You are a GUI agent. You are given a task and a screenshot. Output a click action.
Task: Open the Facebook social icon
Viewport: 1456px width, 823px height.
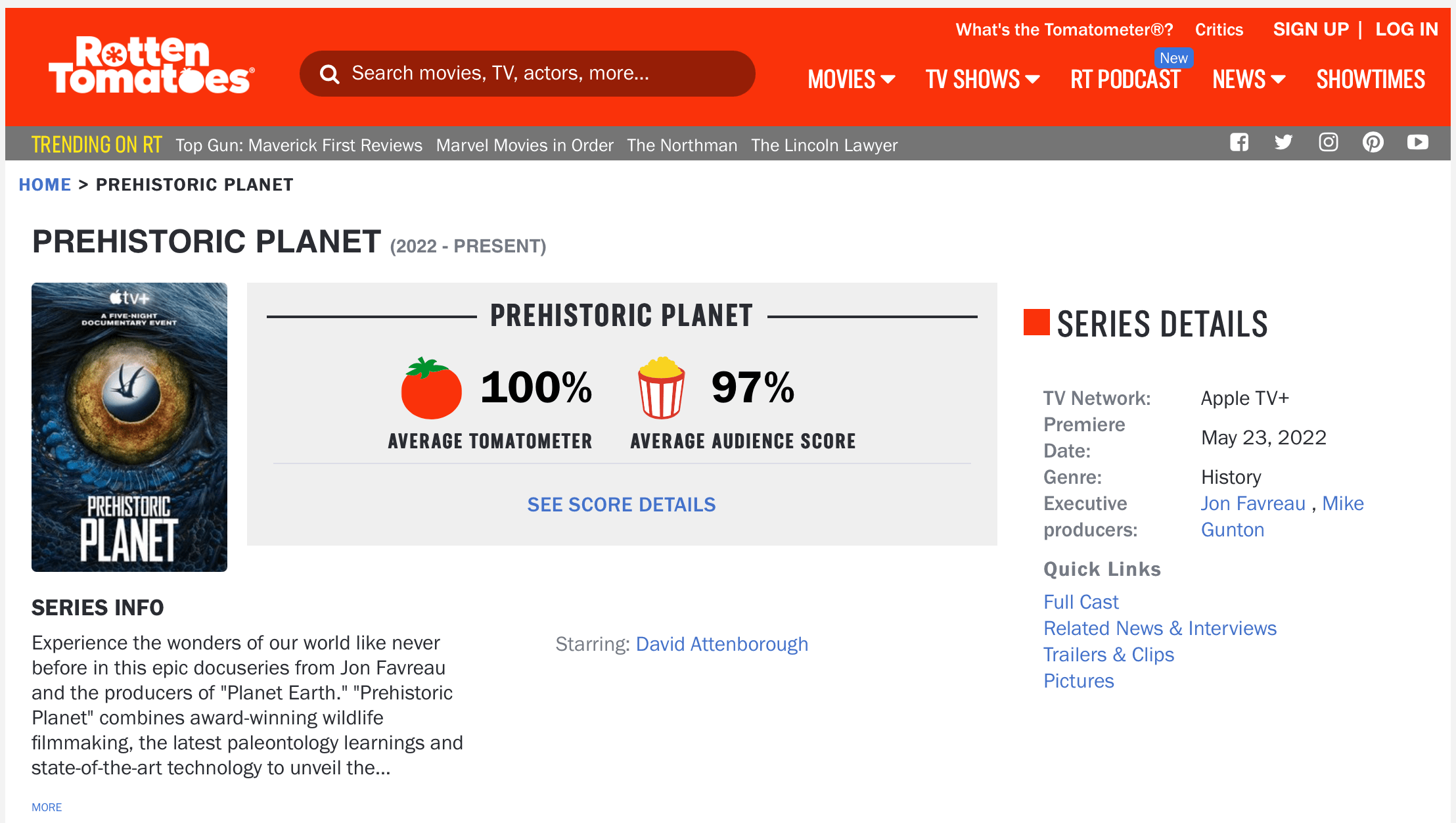coord(1239,143)
